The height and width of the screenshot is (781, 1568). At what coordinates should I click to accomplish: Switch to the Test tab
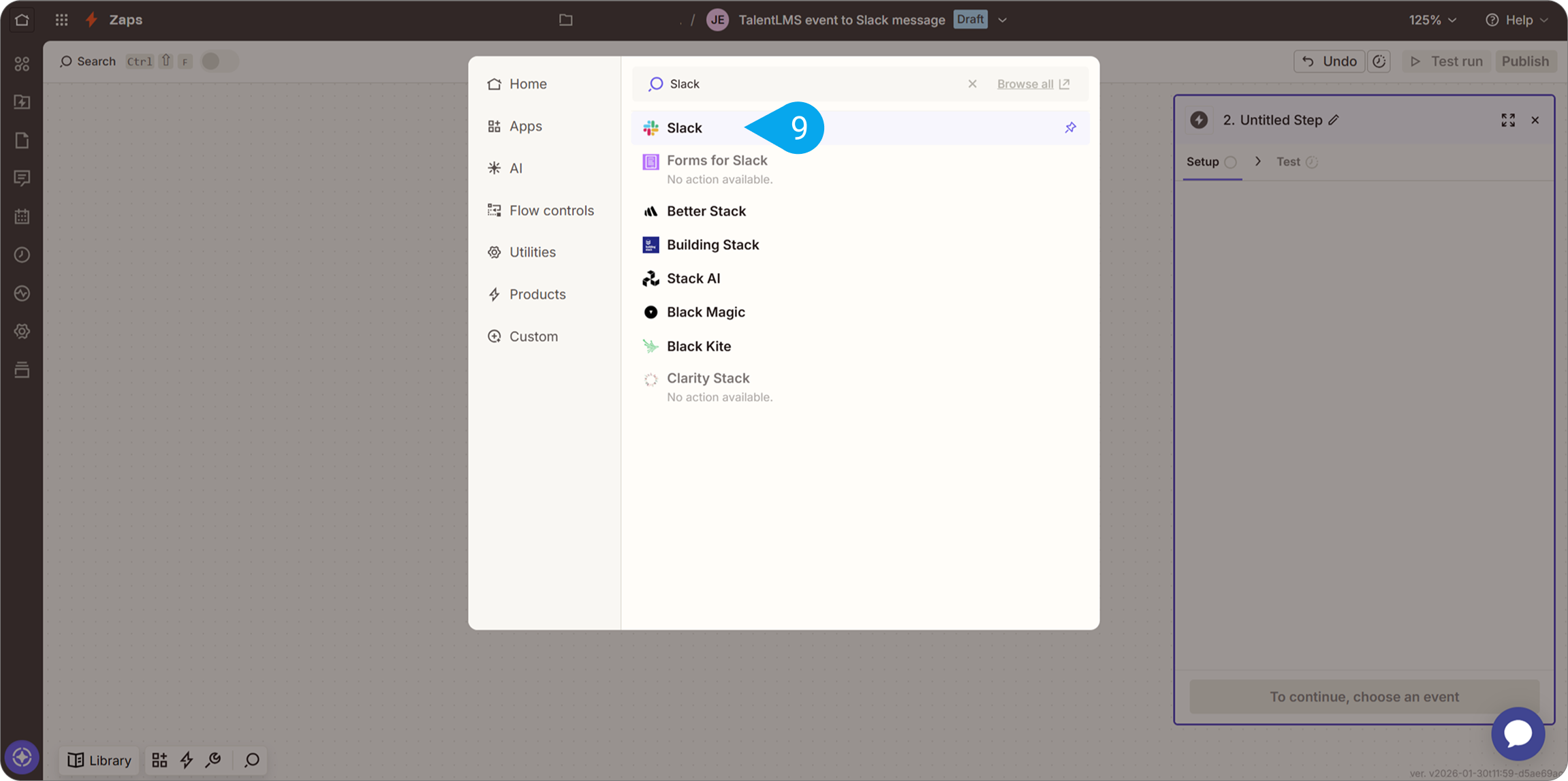pos(1288,162)
